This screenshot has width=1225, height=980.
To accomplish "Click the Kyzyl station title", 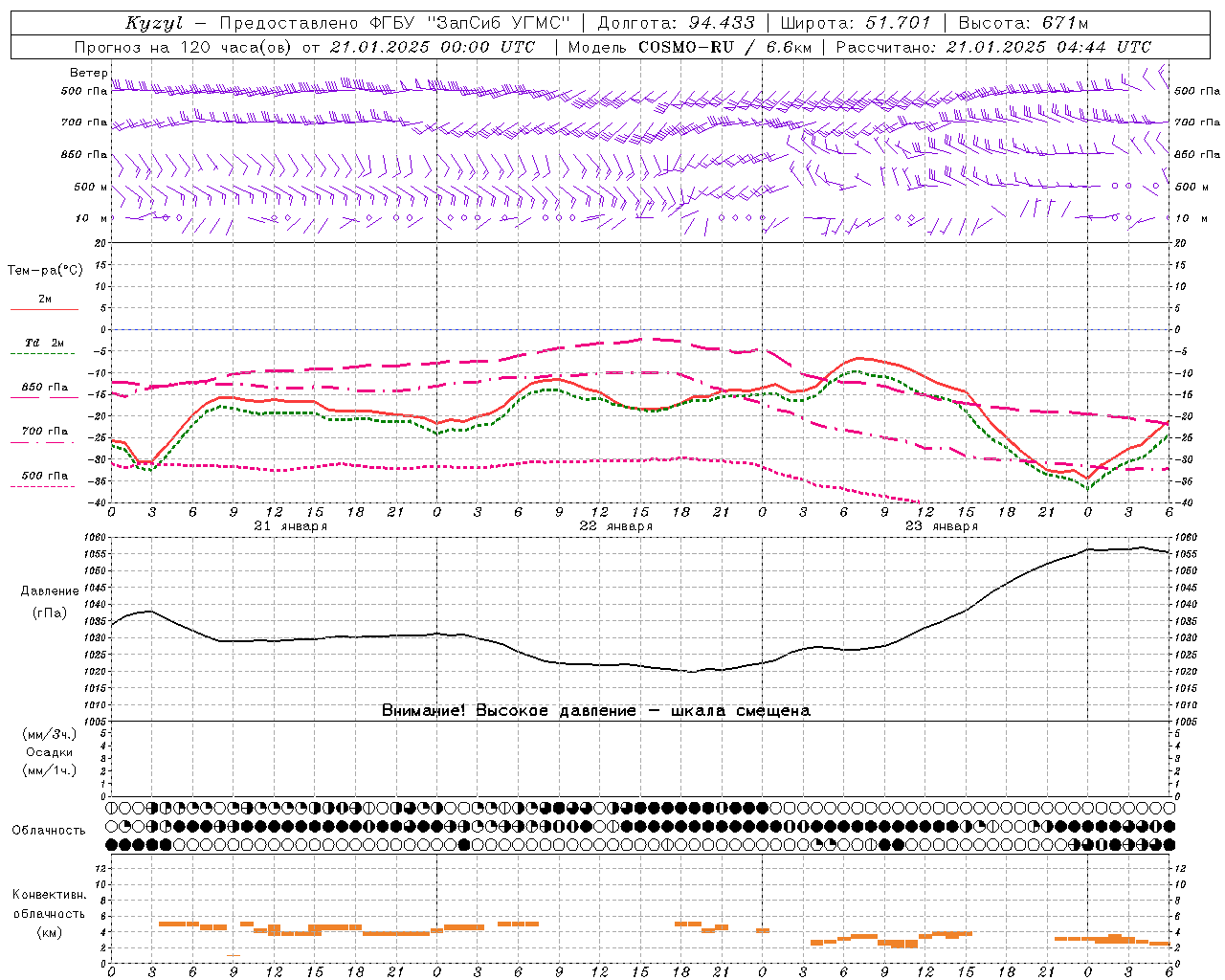I will tap(154, 23).
